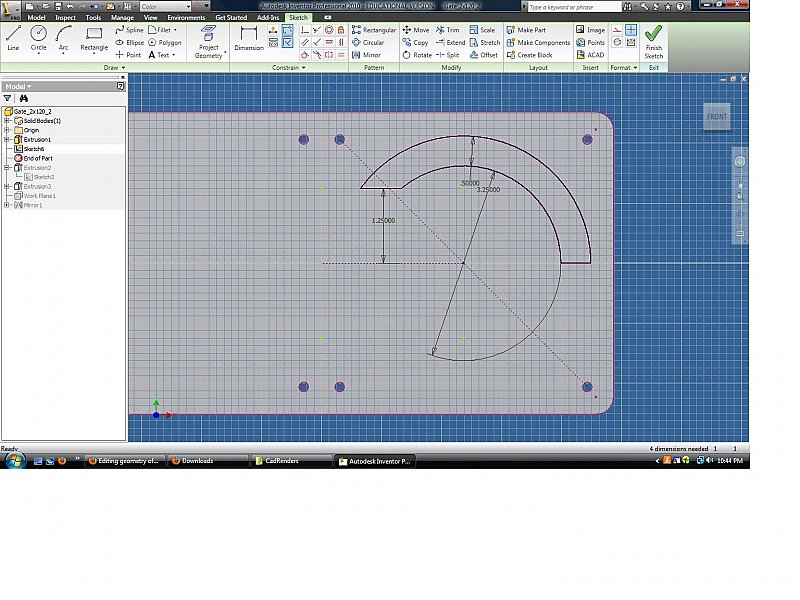800x600 pixels.
Task: Toggle driven dimension format button
Action: tap(631, 42)
